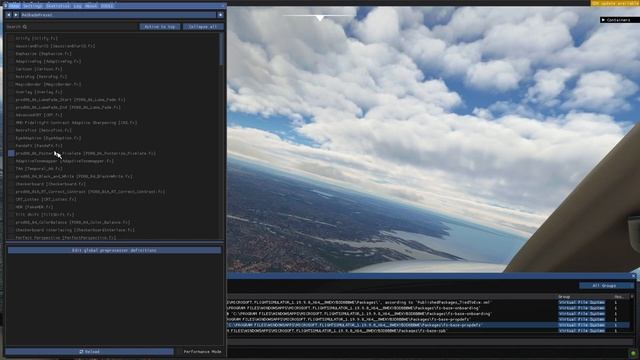Select AMD FidelityFX Contrast Adaptive Sharpening row
640x360 pixels.
76,122
